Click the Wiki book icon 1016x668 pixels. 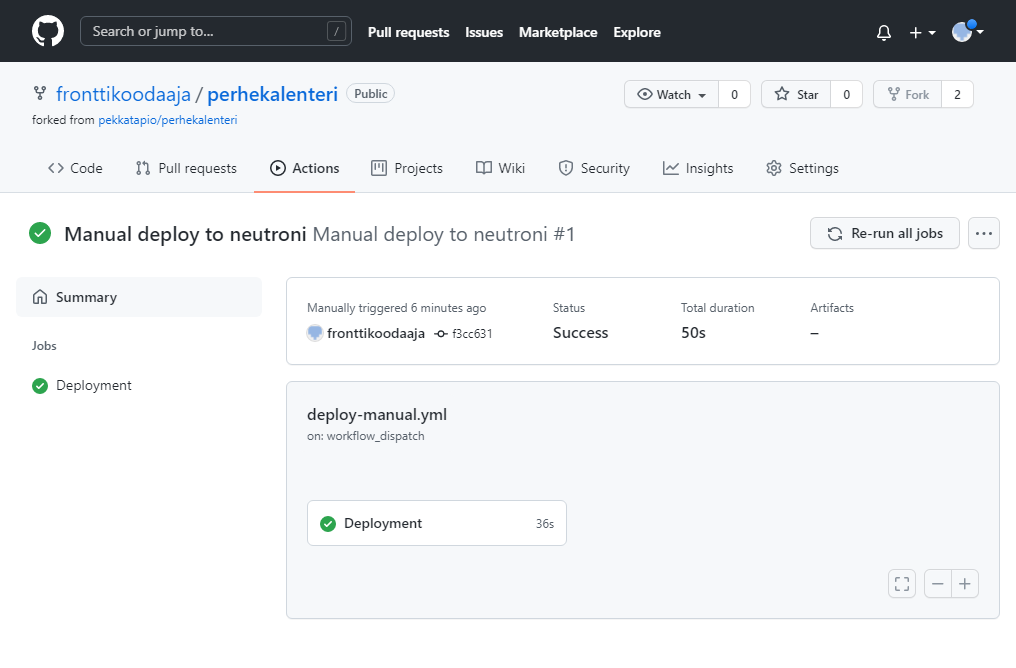coord(483,168)
